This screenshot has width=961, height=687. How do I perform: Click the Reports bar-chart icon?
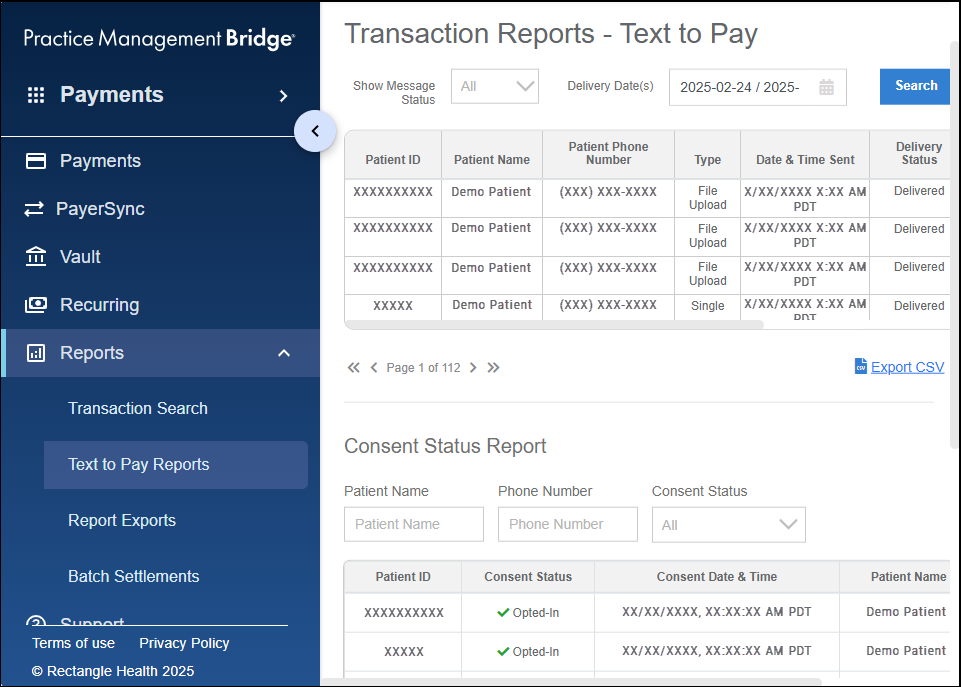pos(35,352)
